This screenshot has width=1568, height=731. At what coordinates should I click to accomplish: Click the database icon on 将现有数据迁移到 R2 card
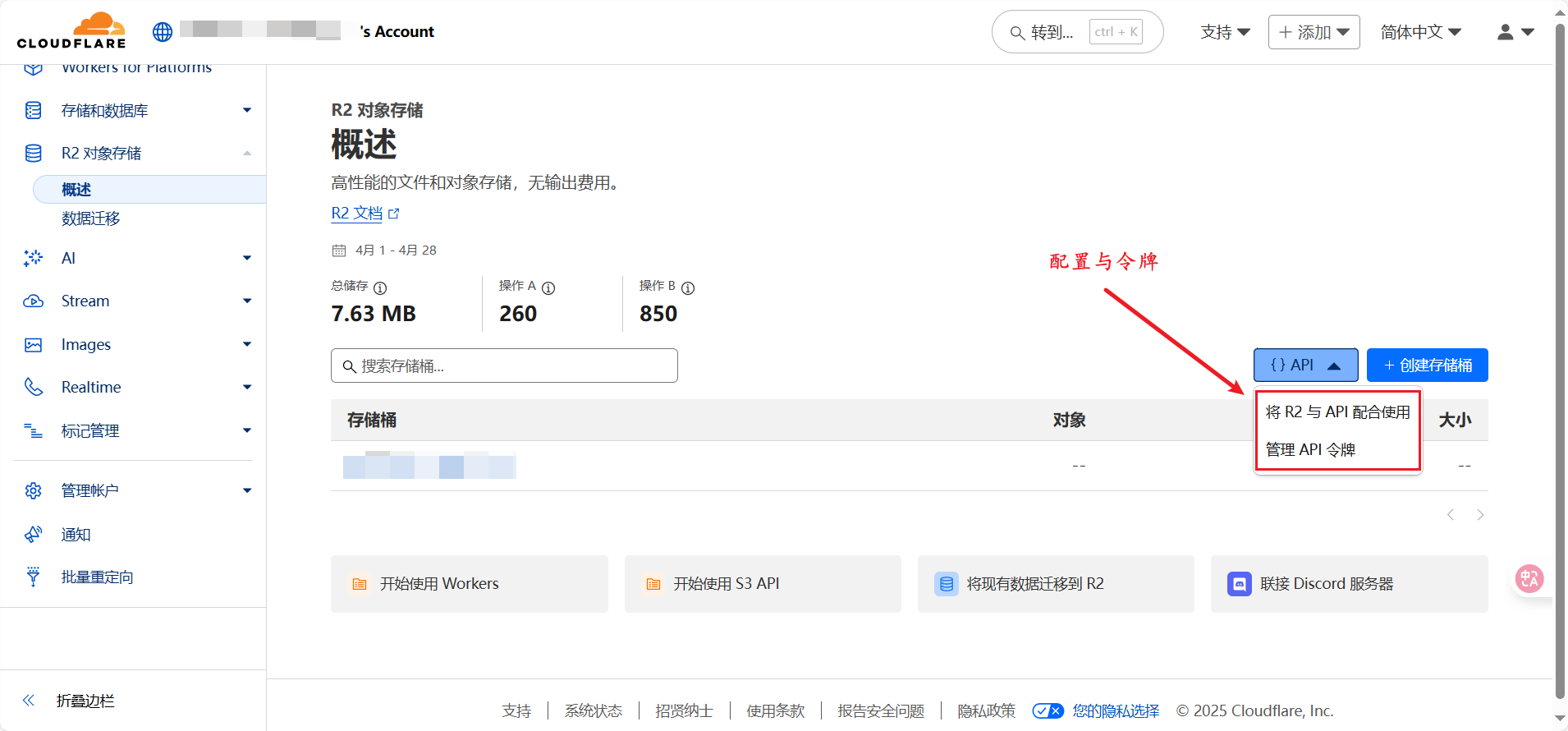[x=947, y=584]
